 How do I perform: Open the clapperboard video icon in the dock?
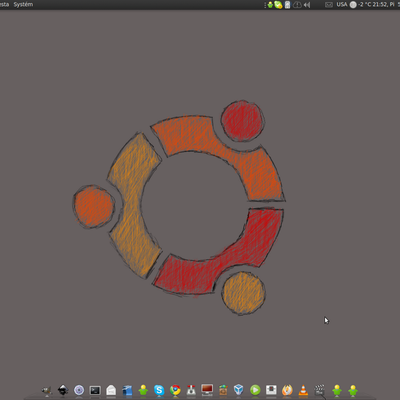coord(319,390)
